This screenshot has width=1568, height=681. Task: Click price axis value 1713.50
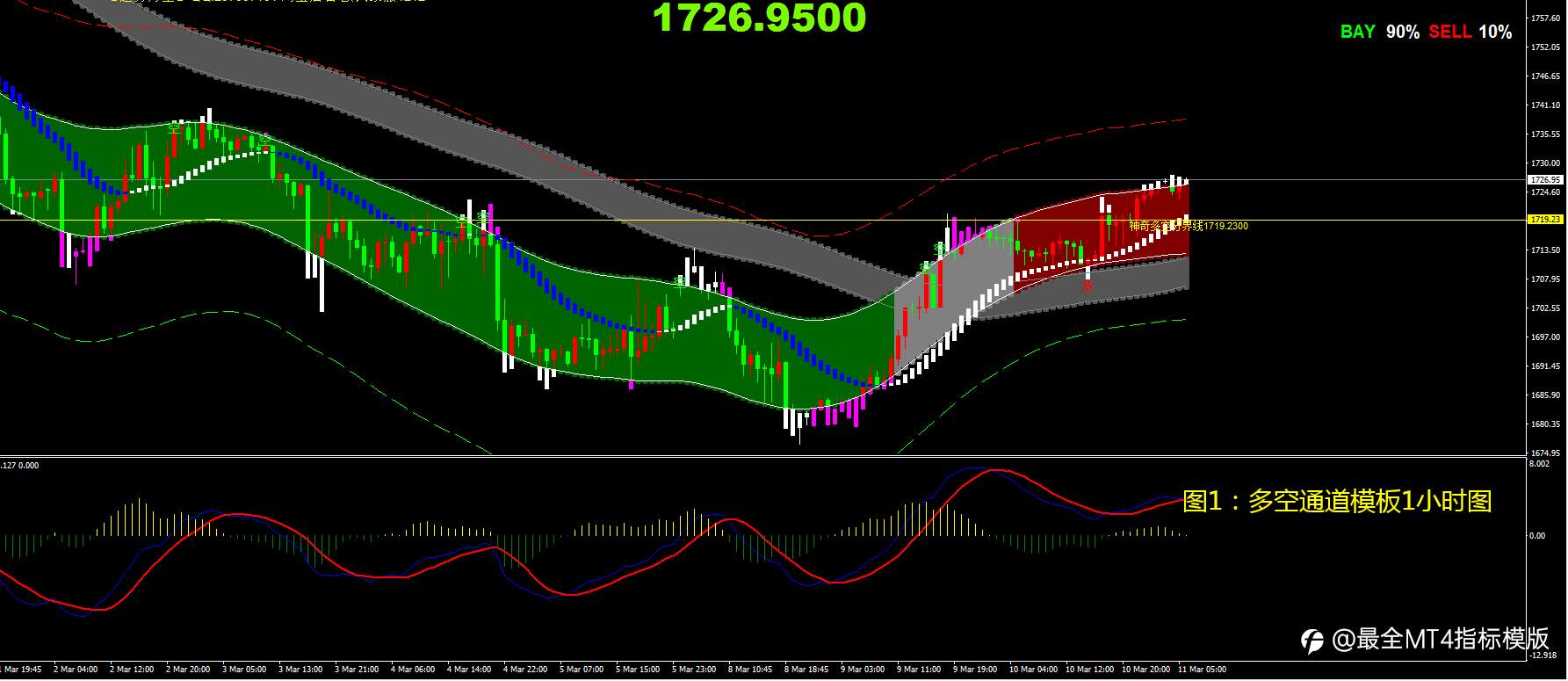tap(1545, 250)
